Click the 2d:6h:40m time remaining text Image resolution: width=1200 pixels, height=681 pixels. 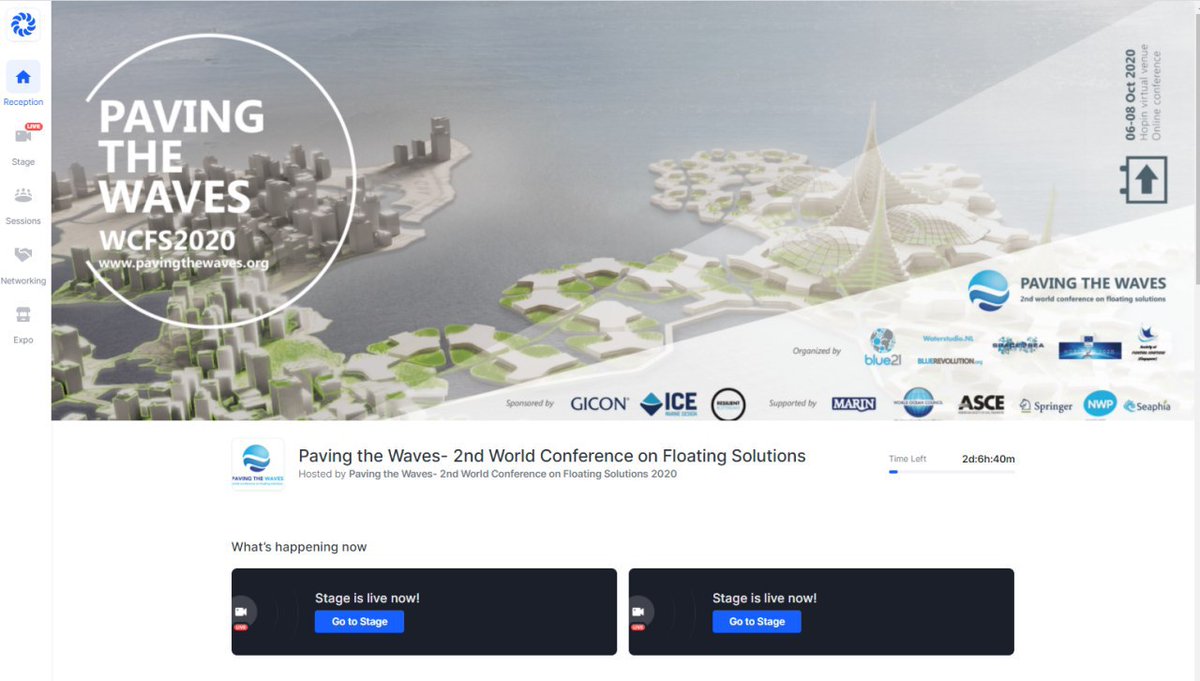point(988,459)
